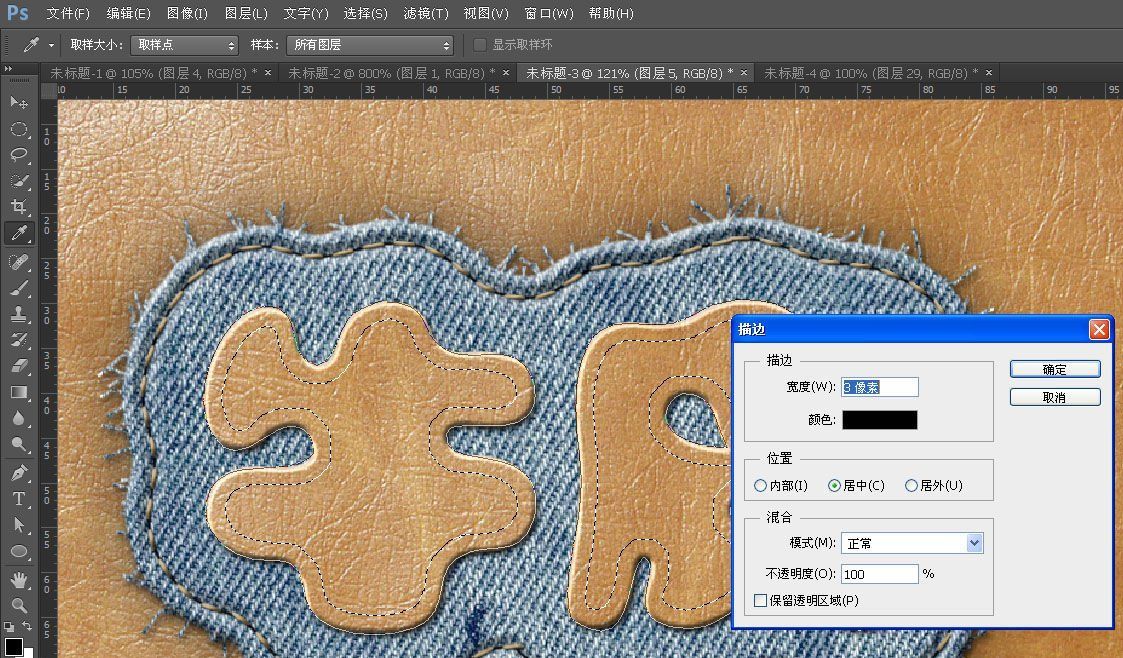The height and width of the screenshot is (658, 1123).
Task: Select the Move tool
Action: (19, 103)
